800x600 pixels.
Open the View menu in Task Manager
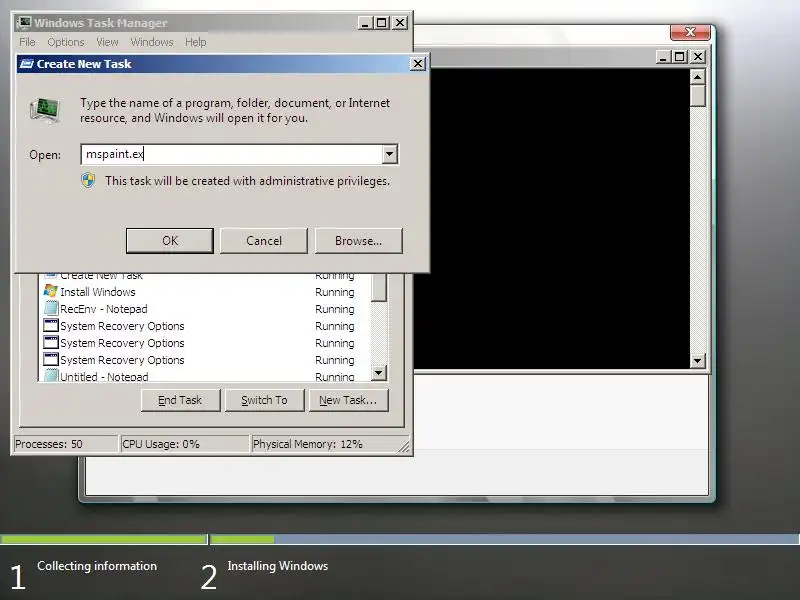(107, 42)
